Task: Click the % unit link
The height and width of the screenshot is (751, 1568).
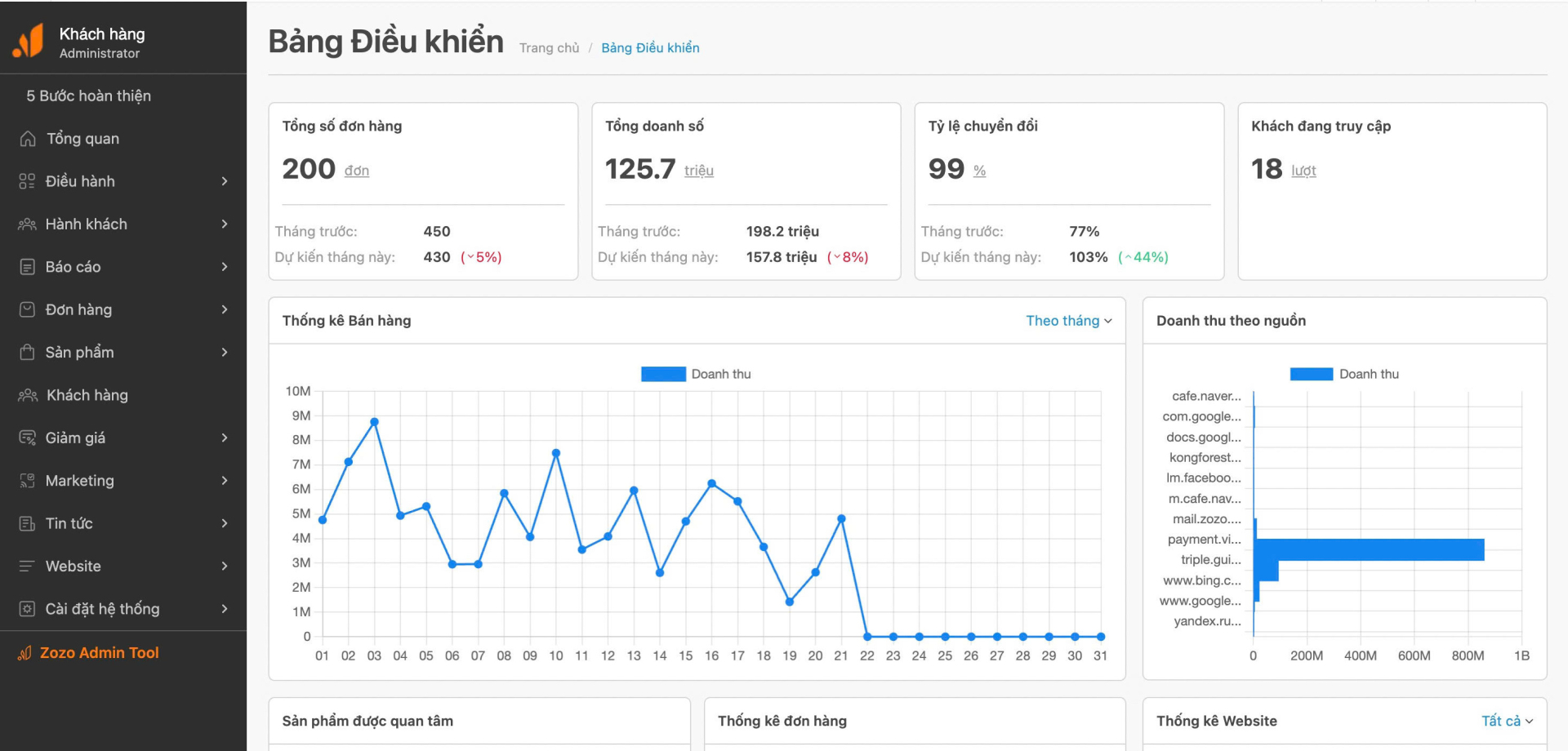Action: (980, 171)
